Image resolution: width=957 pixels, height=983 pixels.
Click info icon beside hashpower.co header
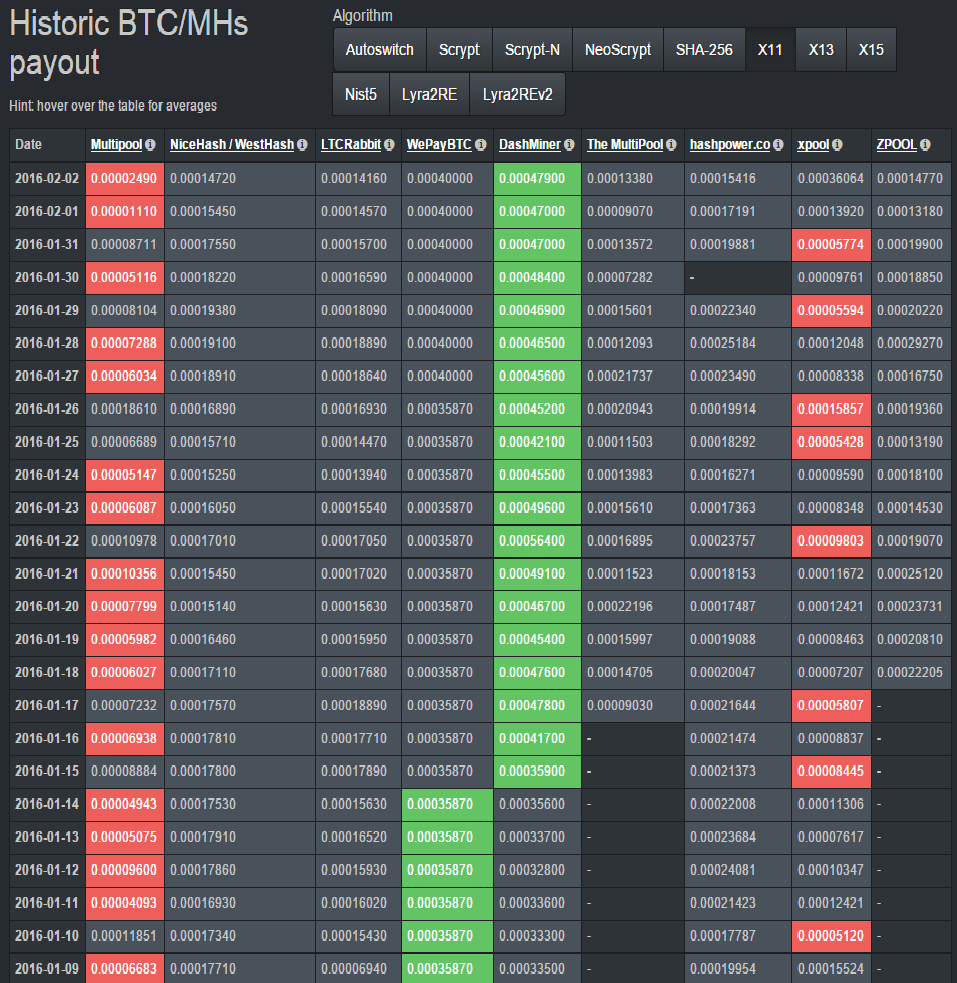pyautogui.click(x=778, y=145)
